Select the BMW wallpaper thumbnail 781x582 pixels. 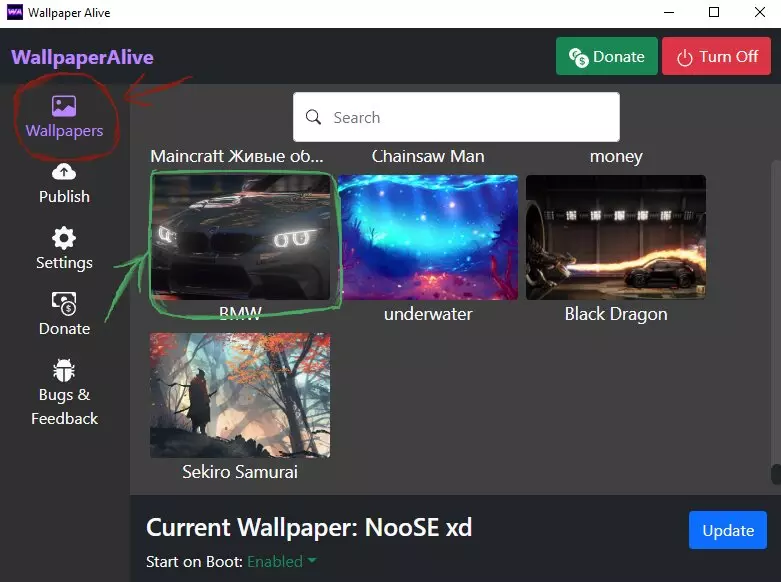pos(240,237)
